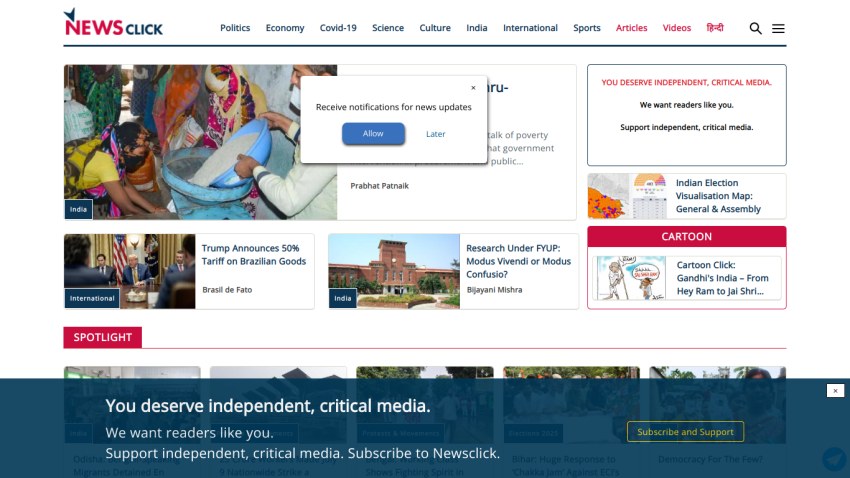The height and width of the screenshot is (478, 850).
Task: Open the Covid-19 section
Action: tap(338, 28)
